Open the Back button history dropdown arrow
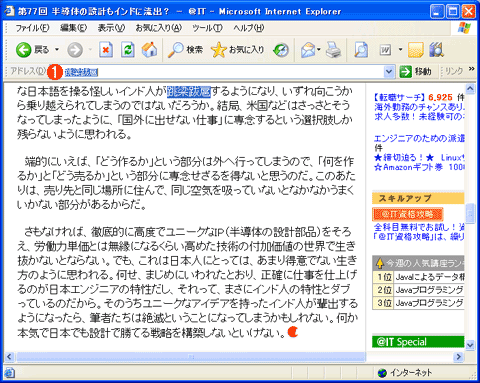This screenshot has width=480, height=383. click(57, 50)
